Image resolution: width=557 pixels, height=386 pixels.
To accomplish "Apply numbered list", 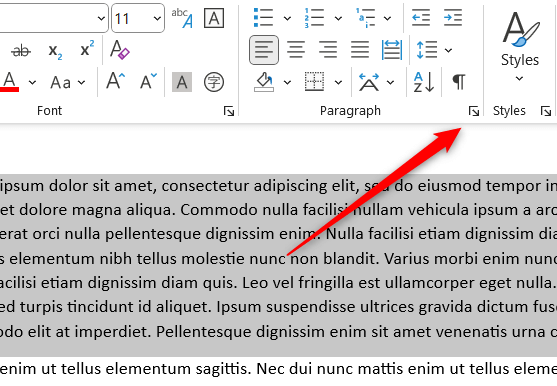I will point(314,18).
